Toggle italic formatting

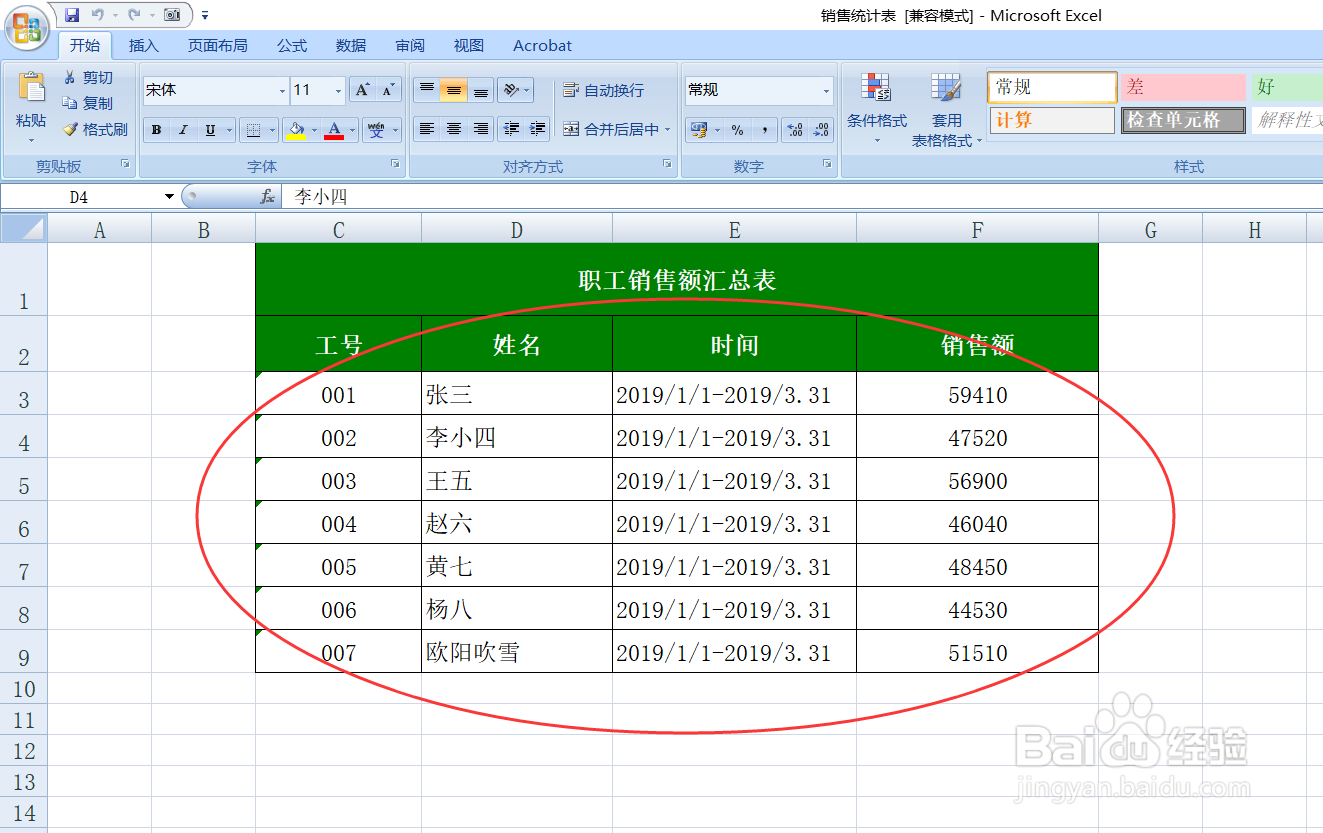(x=181, y=129)
